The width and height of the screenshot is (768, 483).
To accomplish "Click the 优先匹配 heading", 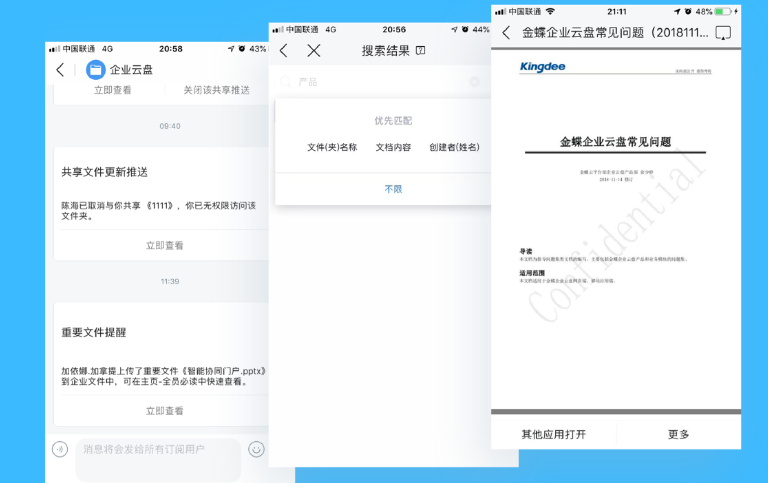I will pyautogui.click(x=393, y=121).
